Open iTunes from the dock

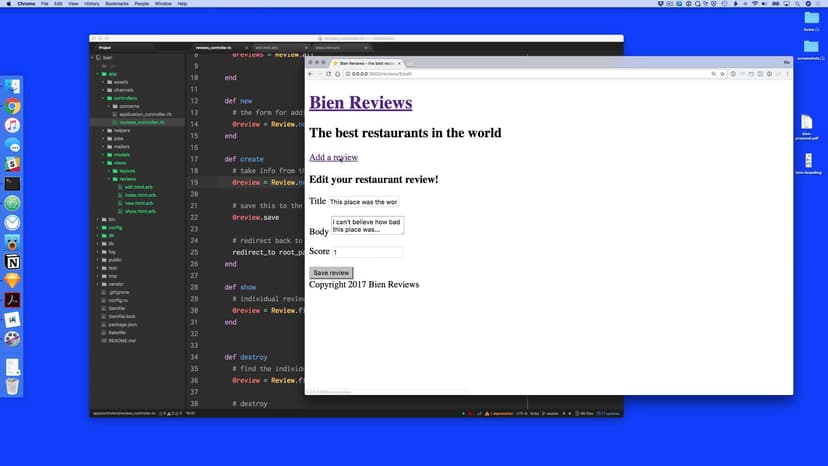[12, 126]
